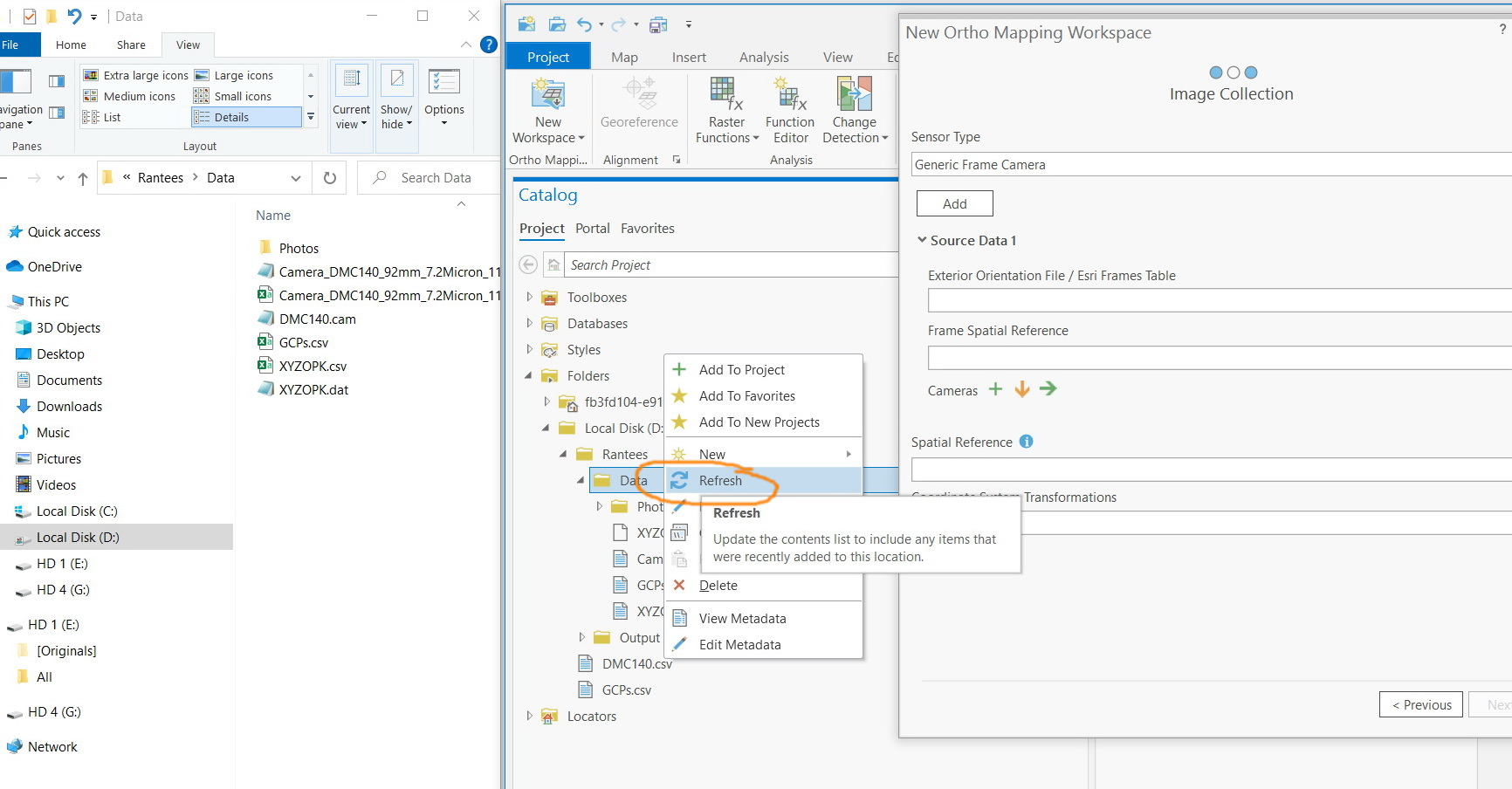1512x789 pixels.
Task: Select the first wizard page circle indicator
Action: [1216, 72]
